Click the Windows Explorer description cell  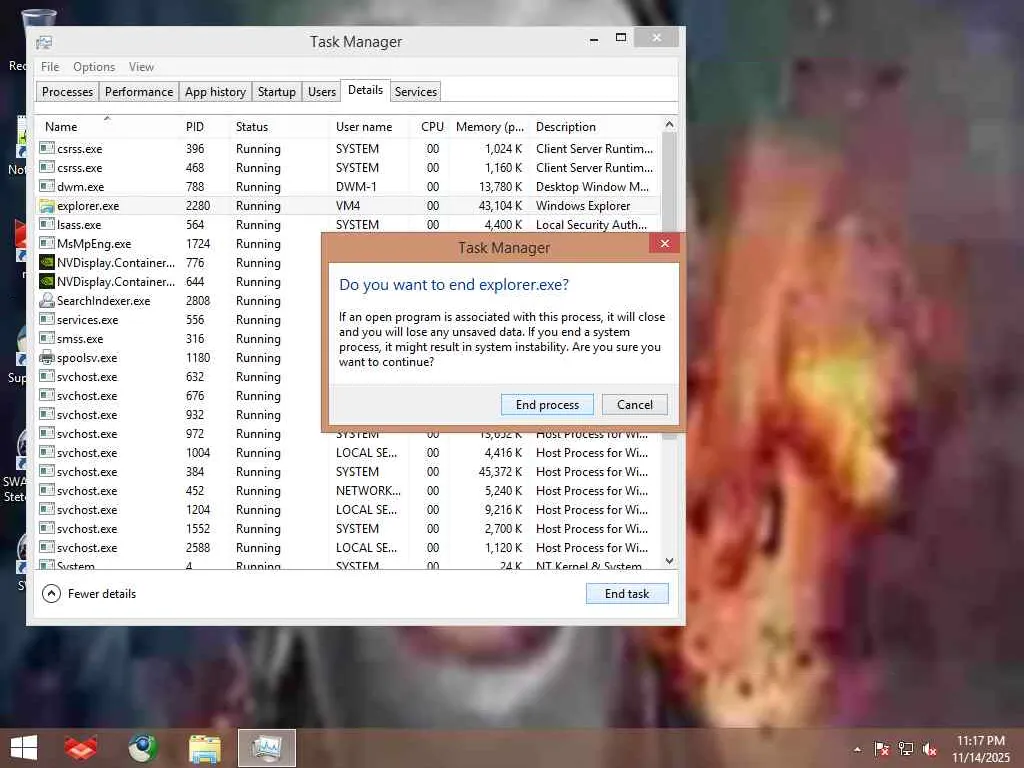point(583,206)
